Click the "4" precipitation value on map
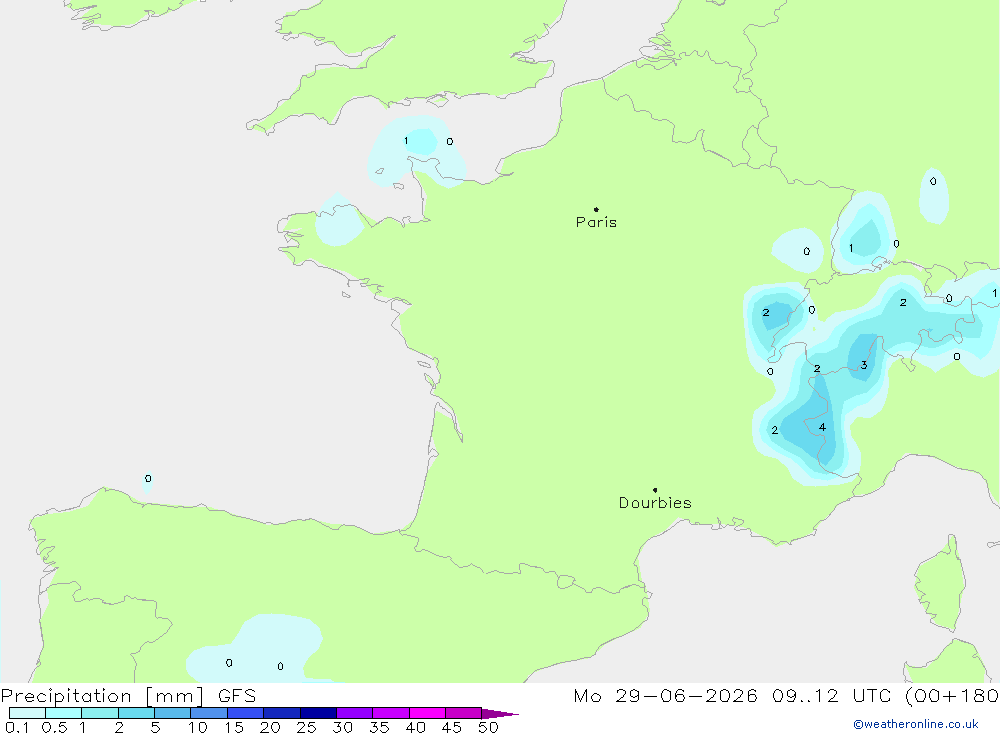The image size is (1000, 733). [x=822, y=427]
